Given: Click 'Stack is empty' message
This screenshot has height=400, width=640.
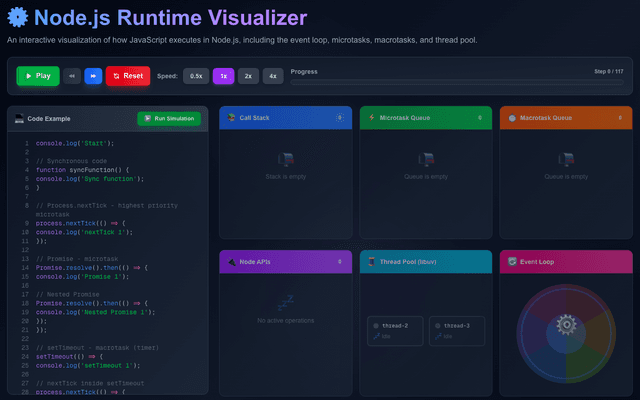Looking at the screenshot, I should tap(286, 177).
